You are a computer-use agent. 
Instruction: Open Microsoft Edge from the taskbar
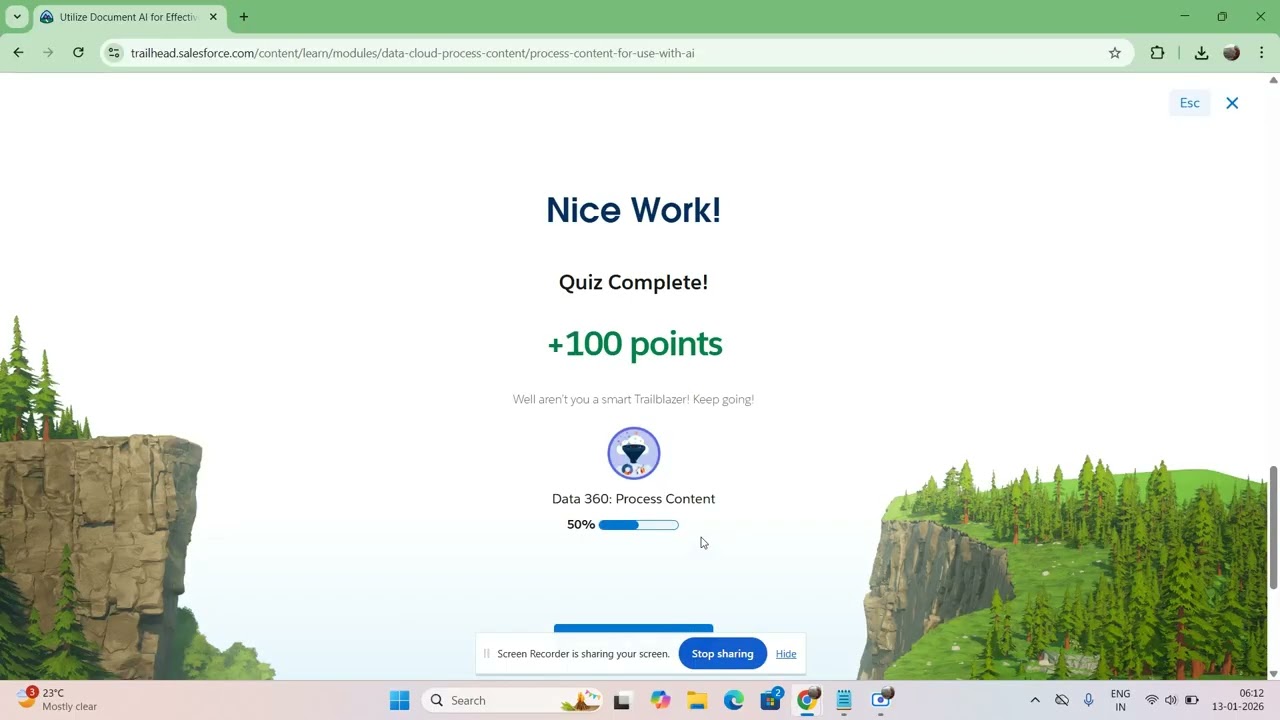point(734,700)
